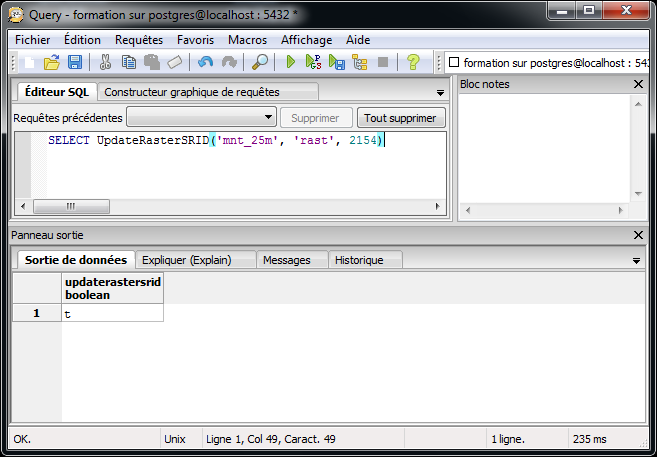Open the editor tab list dropdown arrow
The image size is (657, 457).
point(440,93)
